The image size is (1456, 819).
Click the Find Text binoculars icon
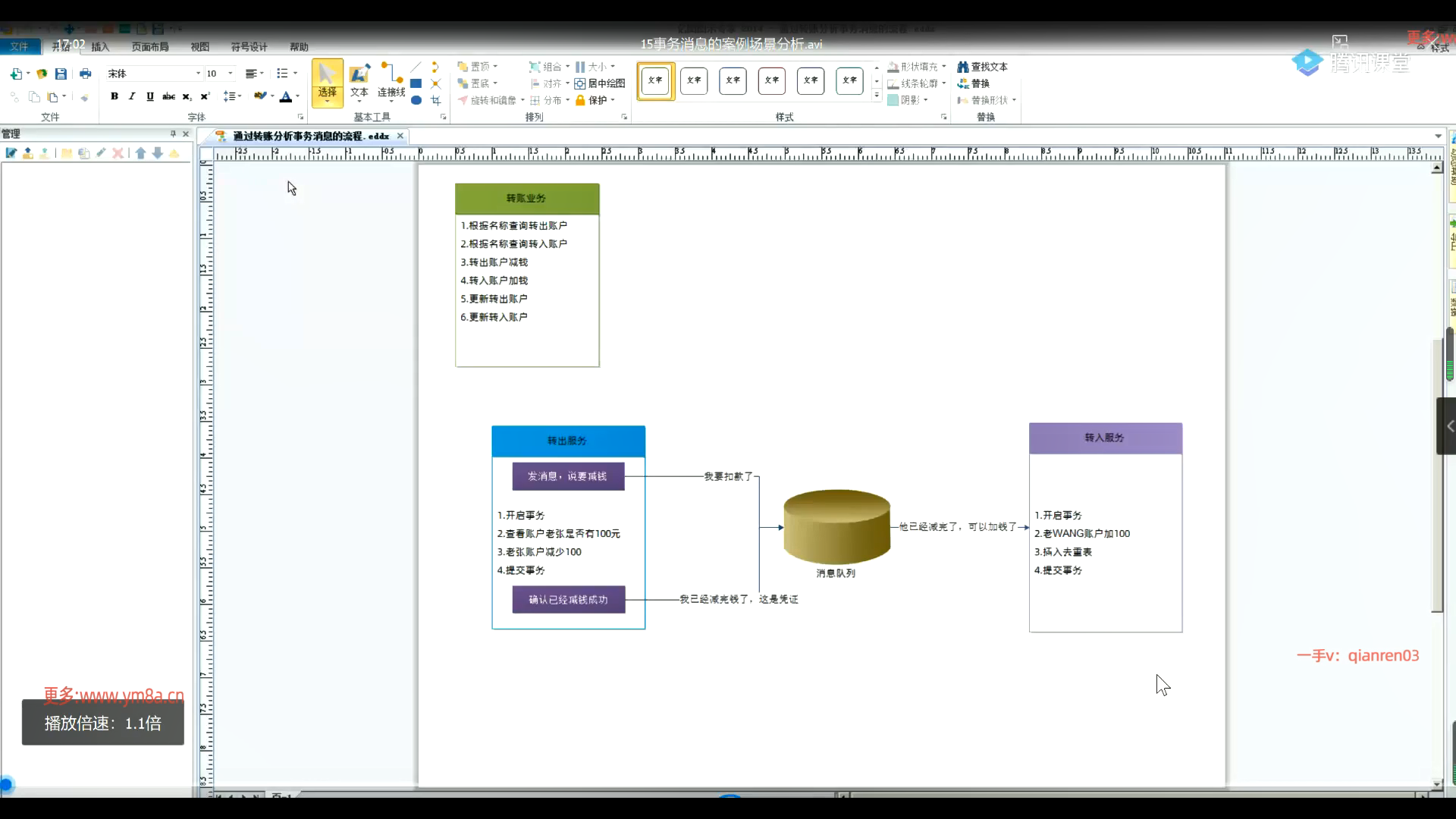tap(963, 67)
